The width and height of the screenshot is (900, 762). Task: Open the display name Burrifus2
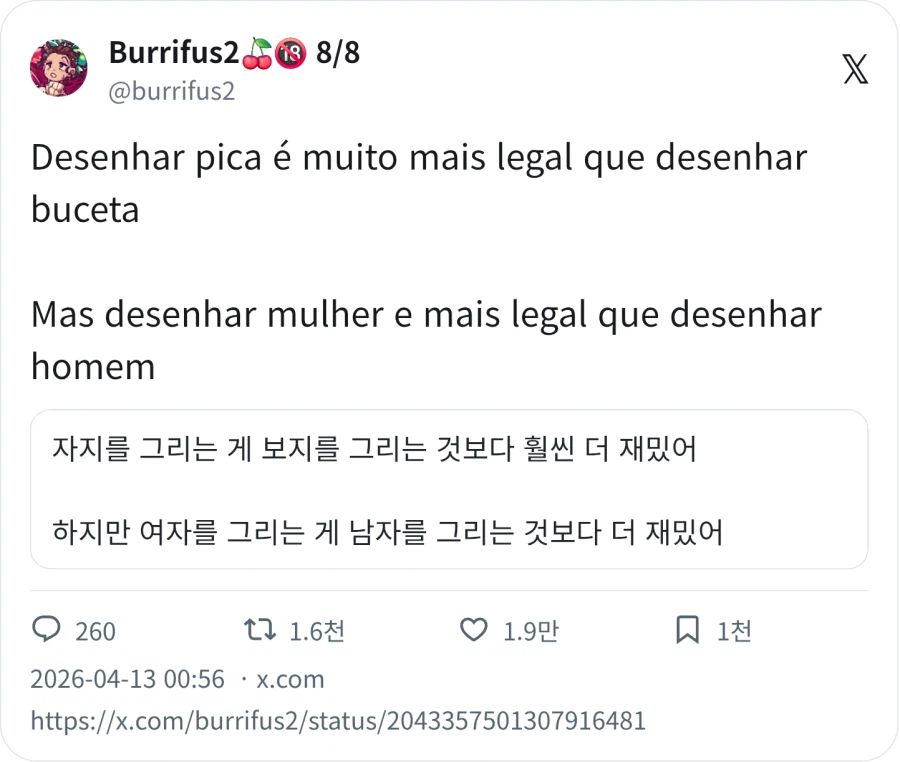(x=174, y=55)
